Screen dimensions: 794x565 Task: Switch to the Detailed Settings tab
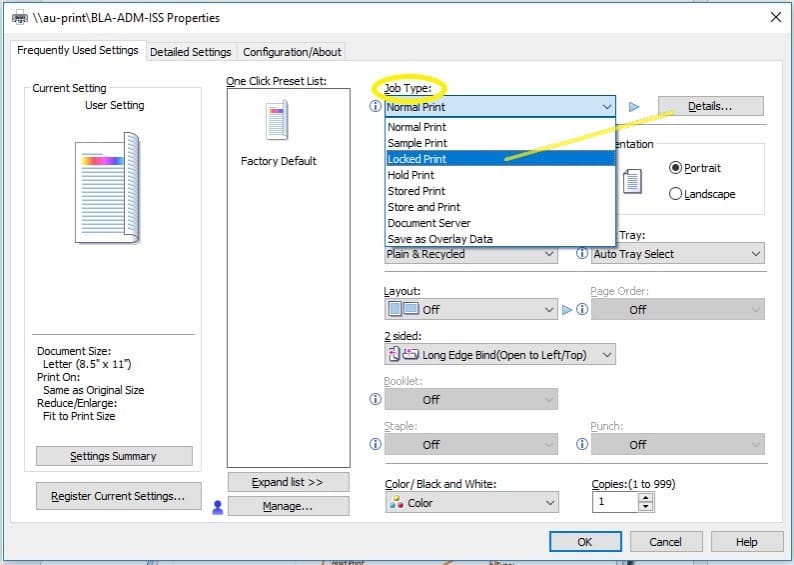coord(191,52)
